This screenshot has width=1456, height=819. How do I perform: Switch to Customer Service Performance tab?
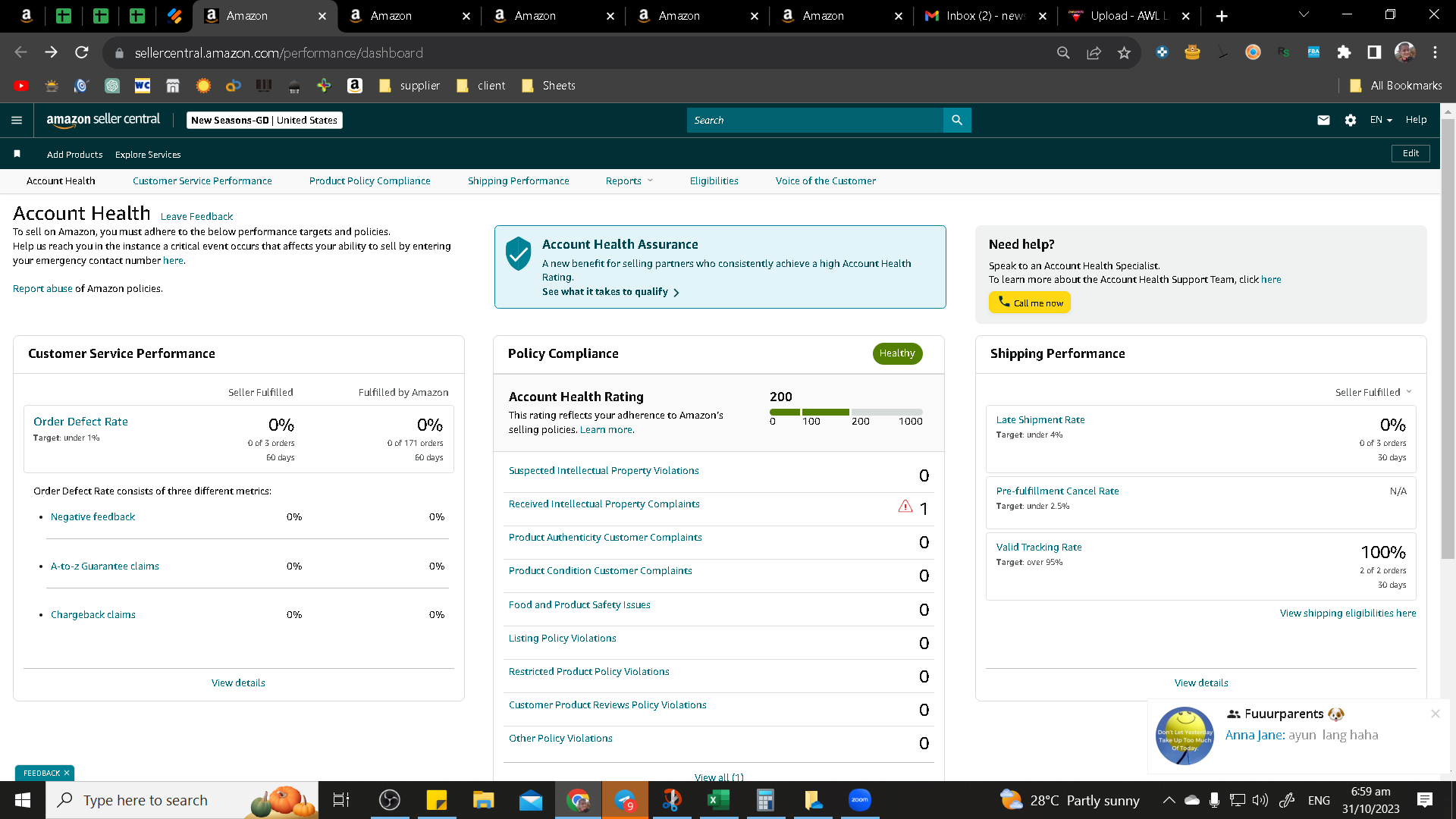point(202,180)
